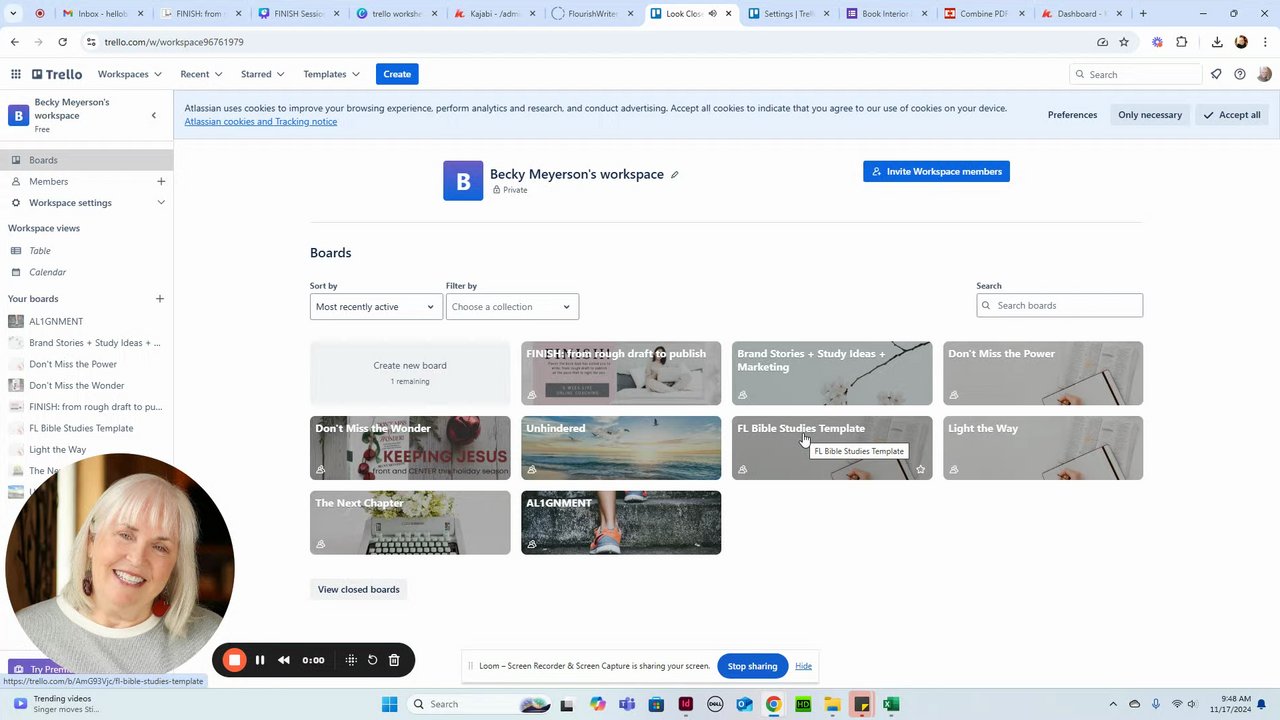Open the help information icon
This screenshot has width=1280, height=720.
[x=1240, y=74]
